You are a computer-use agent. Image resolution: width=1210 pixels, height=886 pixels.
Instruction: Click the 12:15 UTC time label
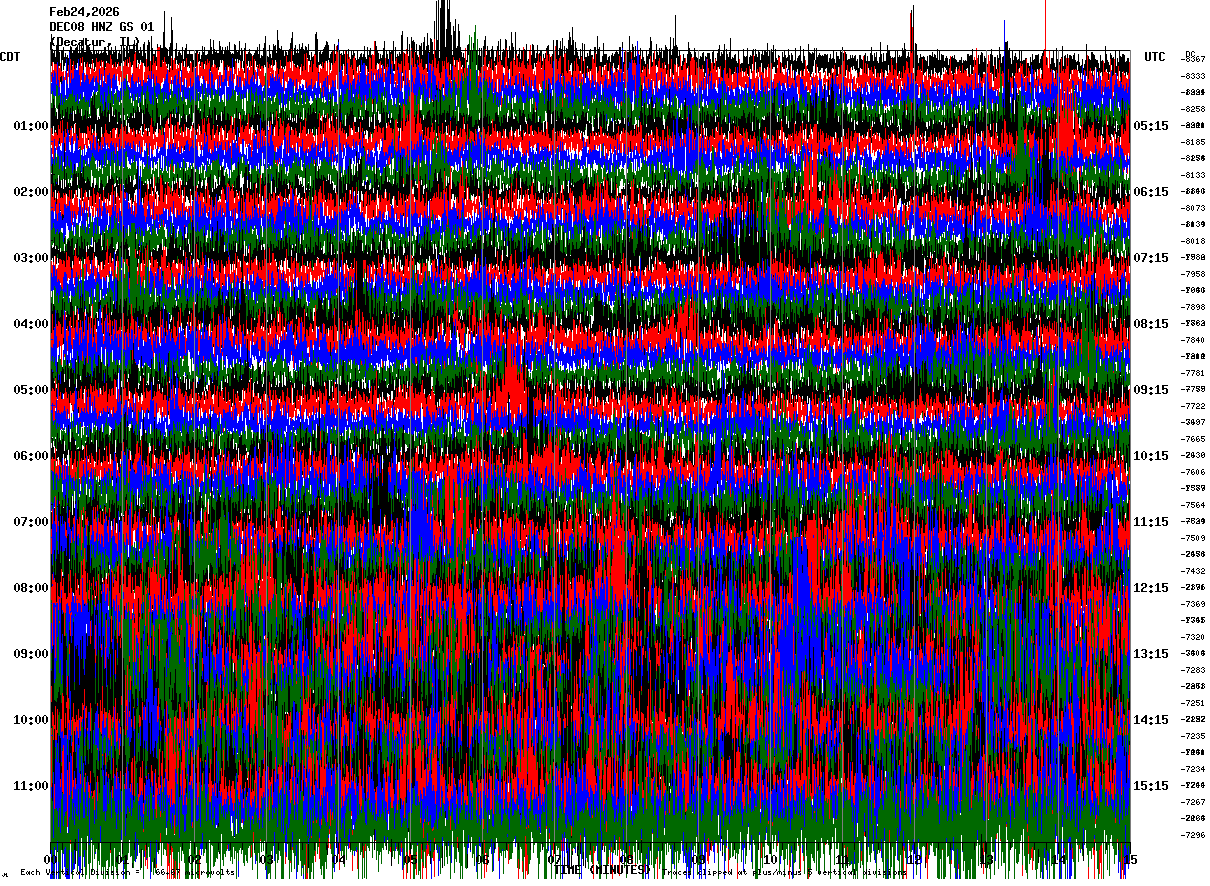pos(1151,588)
